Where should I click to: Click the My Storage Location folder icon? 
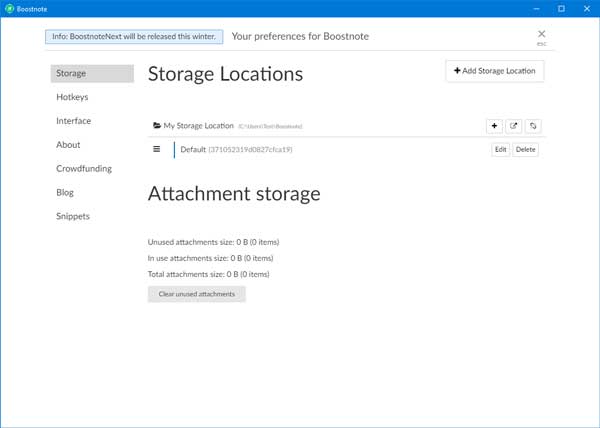tap(157, 126)
